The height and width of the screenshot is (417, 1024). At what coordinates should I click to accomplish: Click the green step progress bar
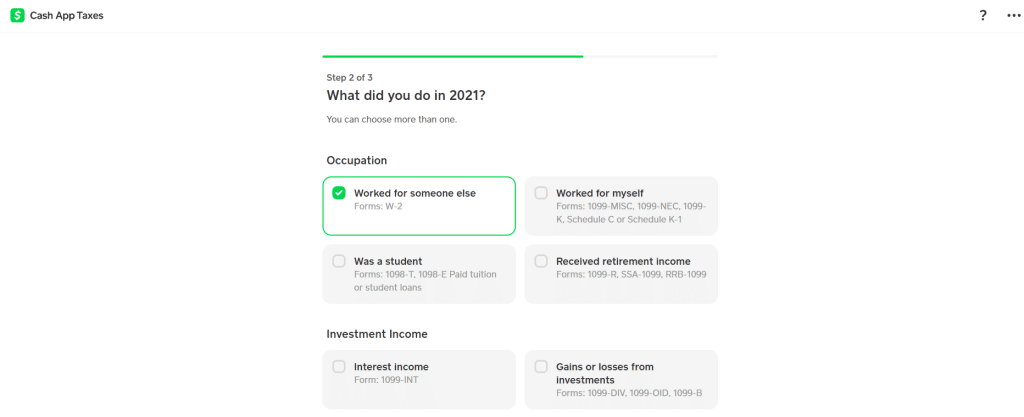click(x=453, y=57)
